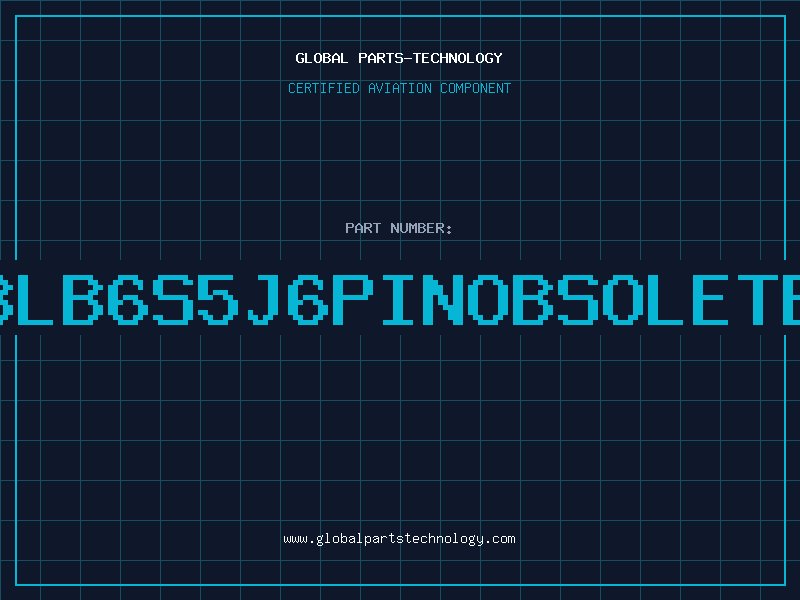Screen dimensions: 800x600
Task: Click the large part number string
Action: (400, 299)
